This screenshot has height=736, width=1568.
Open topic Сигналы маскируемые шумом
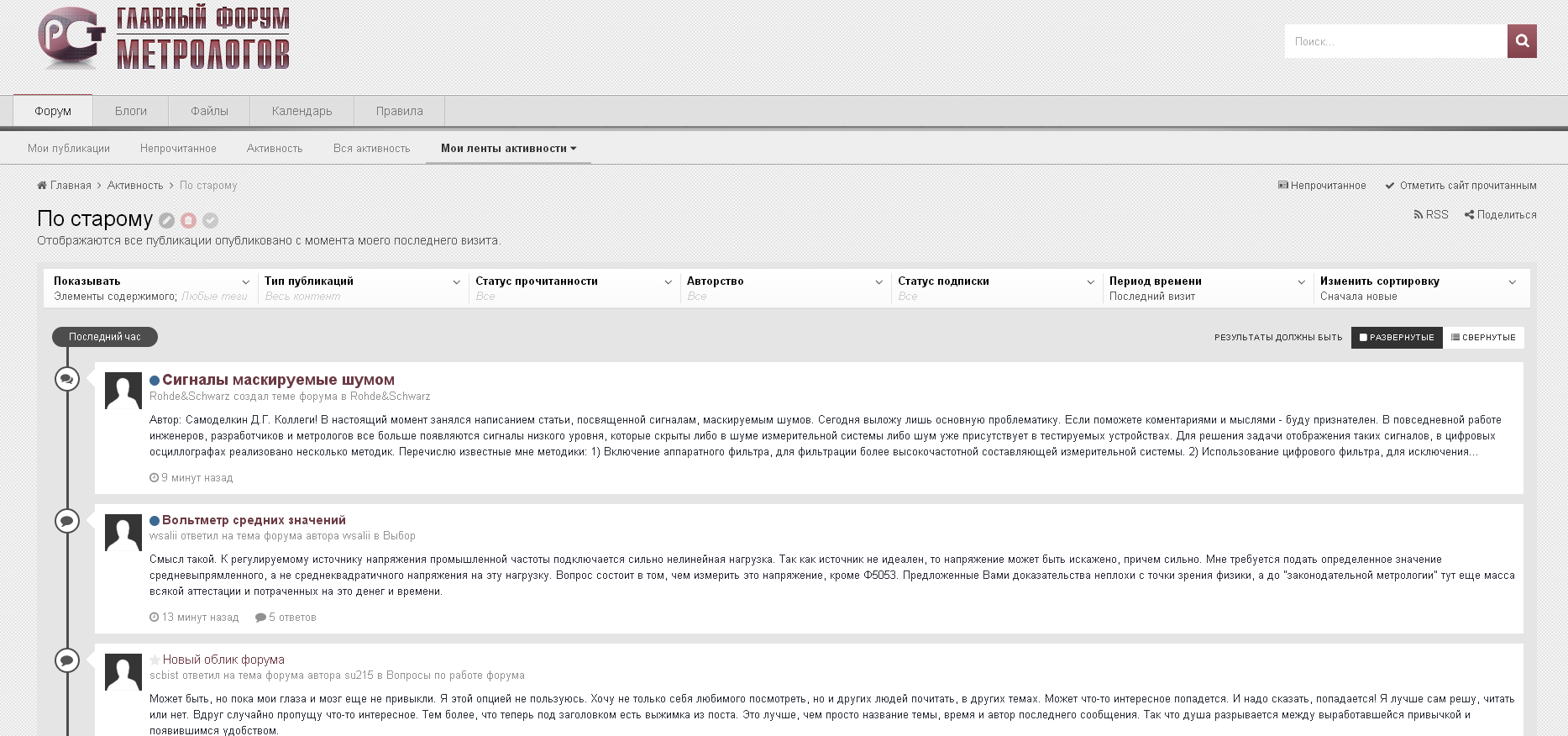pyautogui.click(x=278, y=380)
